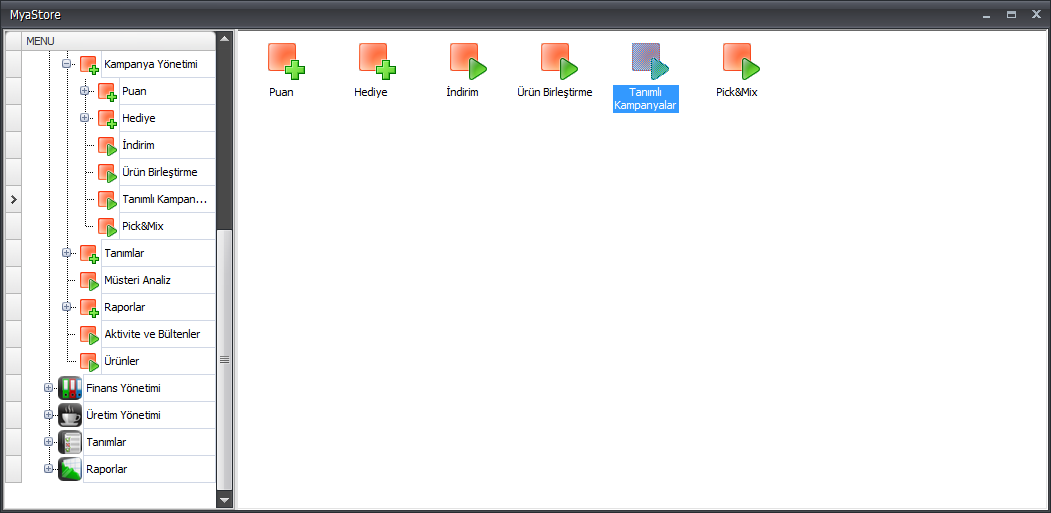The image size is (1051, 513).
Task: Select the Tanımlı Kampanyalar icon in main panel
Action: click(x=649, y=61)
